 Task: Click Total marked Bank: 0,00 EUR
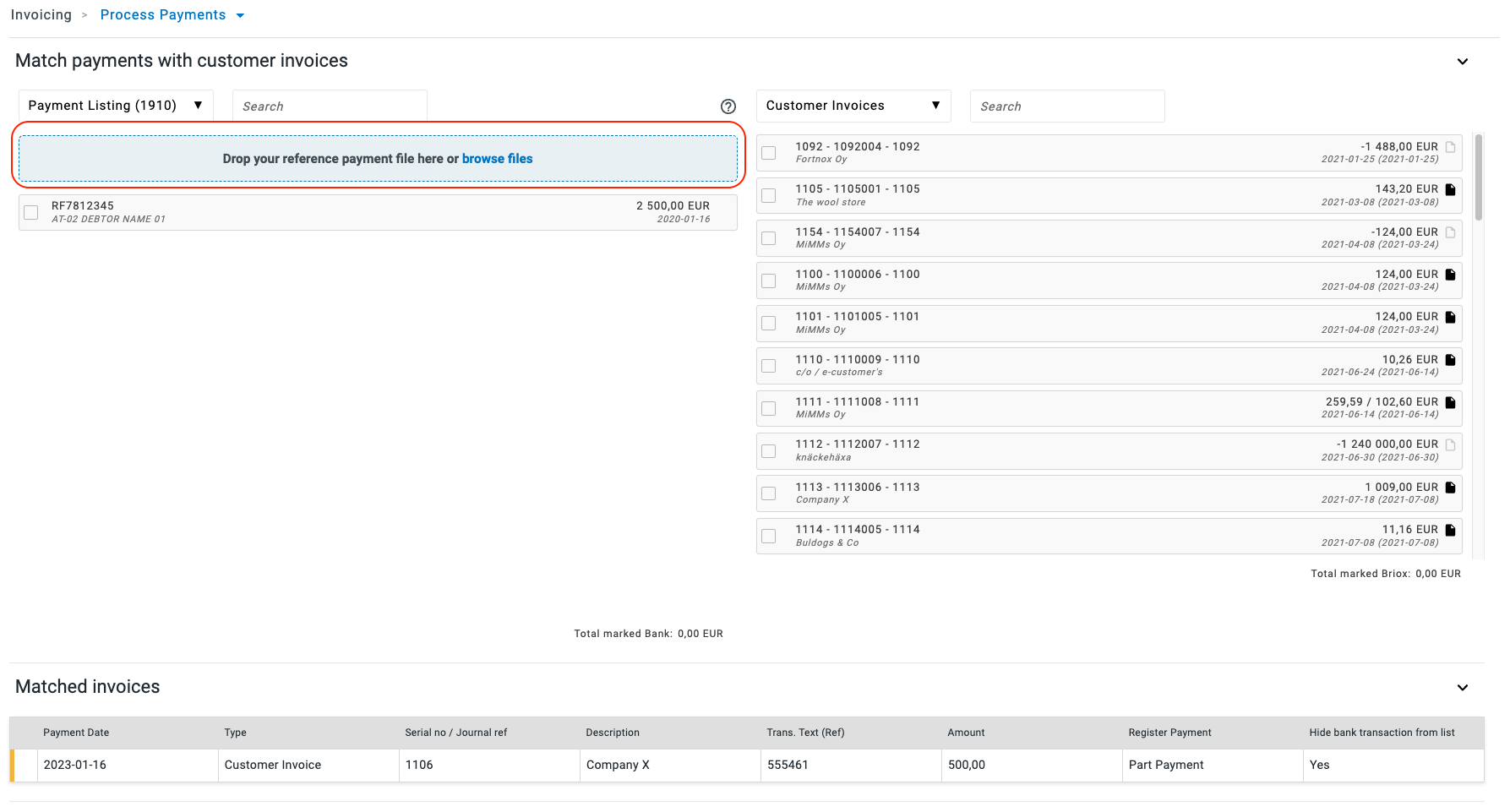coord(648,634)
